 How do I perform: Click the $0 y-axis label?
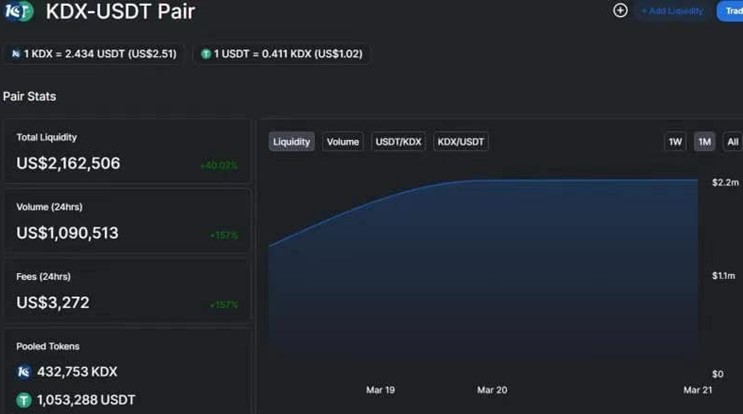pyautogui.click(x=717, y=374)
